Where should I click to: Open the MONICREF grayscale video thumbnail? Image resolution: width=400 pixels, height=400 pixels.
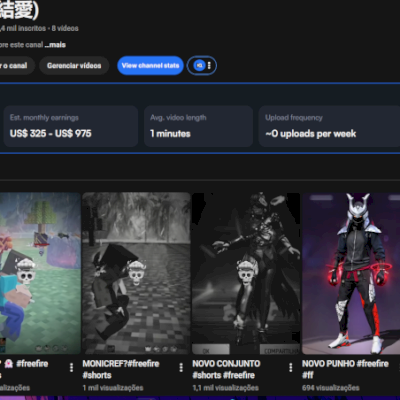click(x=136, y=273)
